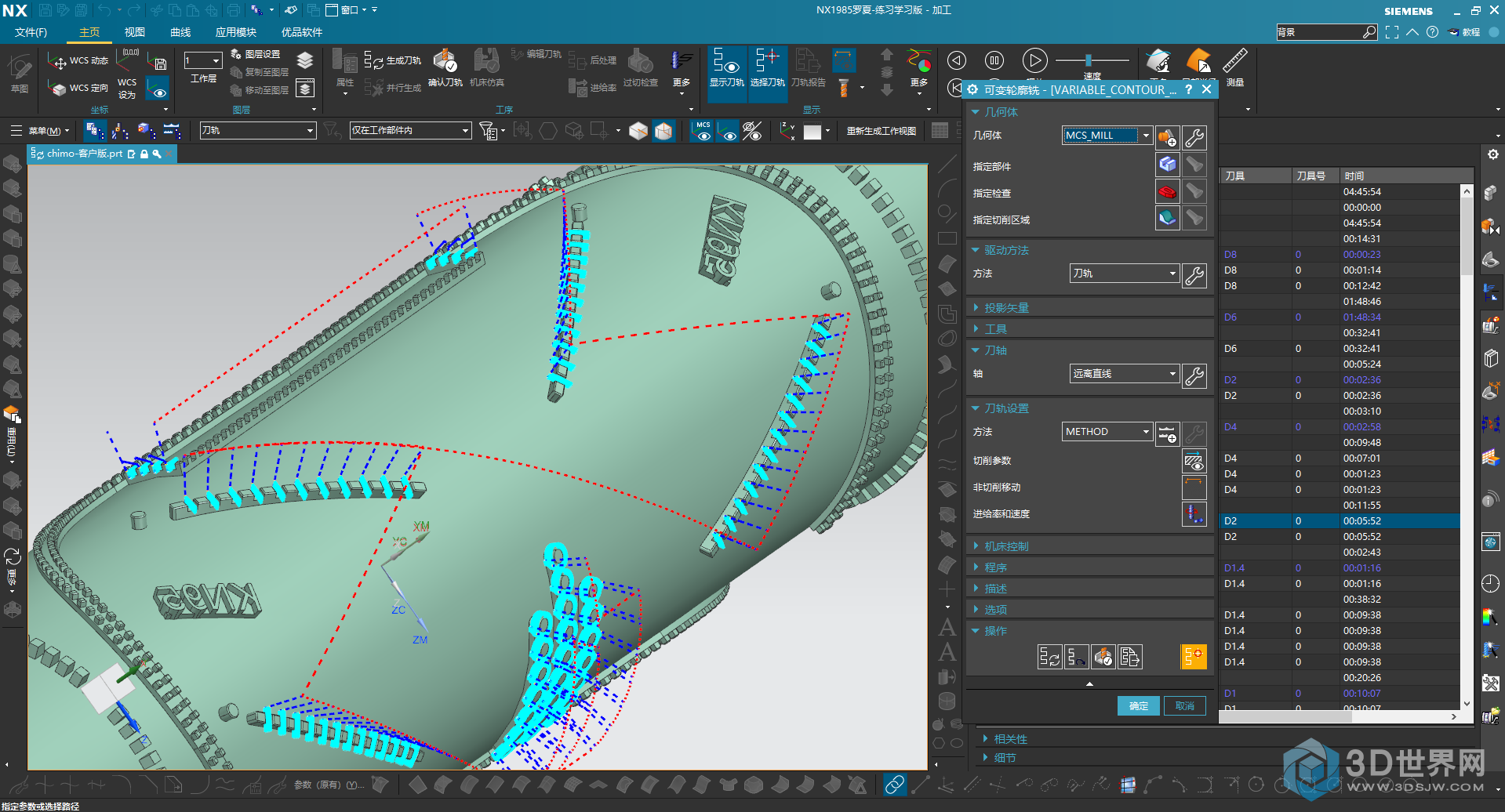
Task: Open the File (文件(F)) menu
Action: click(x=31, y=32)
